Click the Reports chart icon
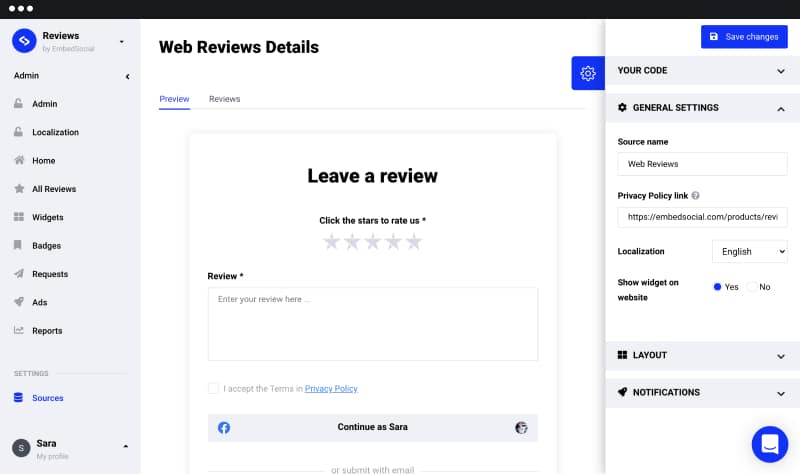800x474 pixels. tap(19, 330)
